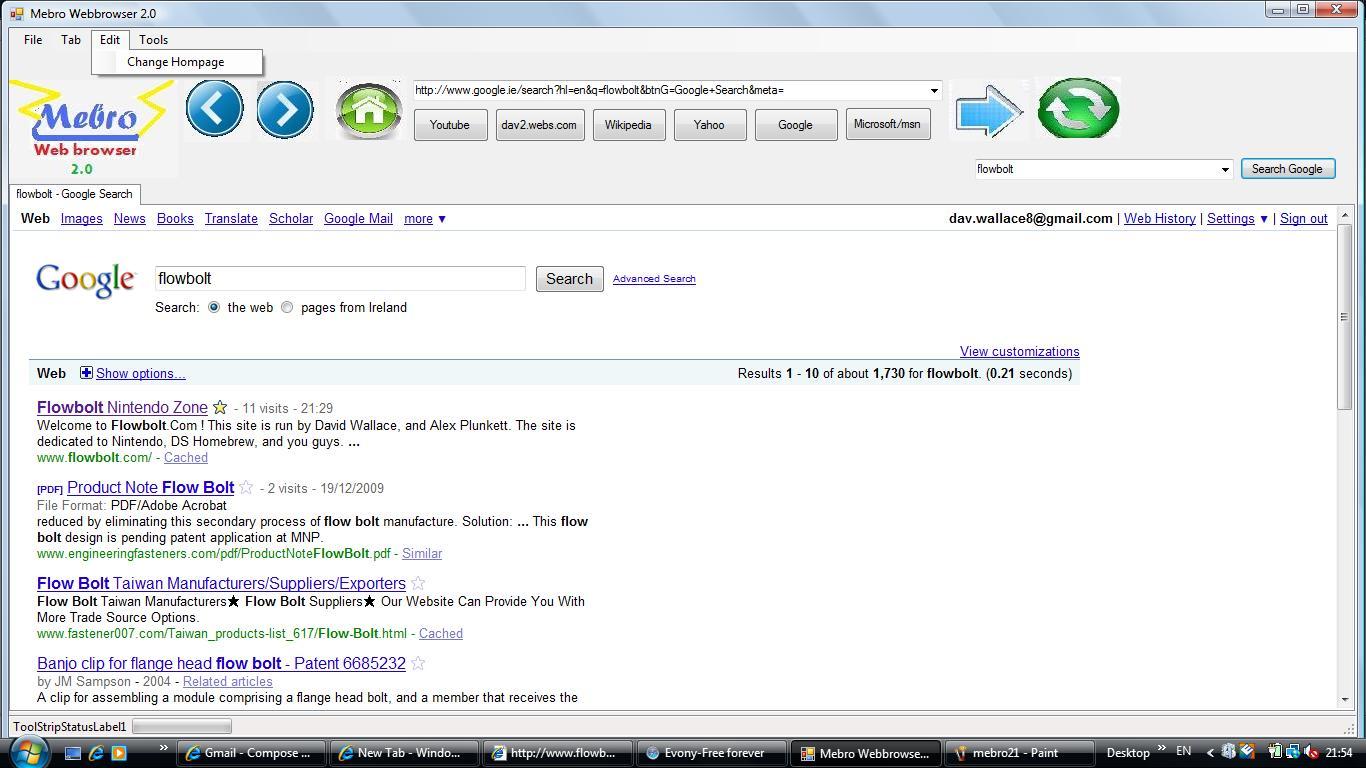Viewport: 1366px width, 768px height.
Task: Open Web History link
Action: 1159,218
